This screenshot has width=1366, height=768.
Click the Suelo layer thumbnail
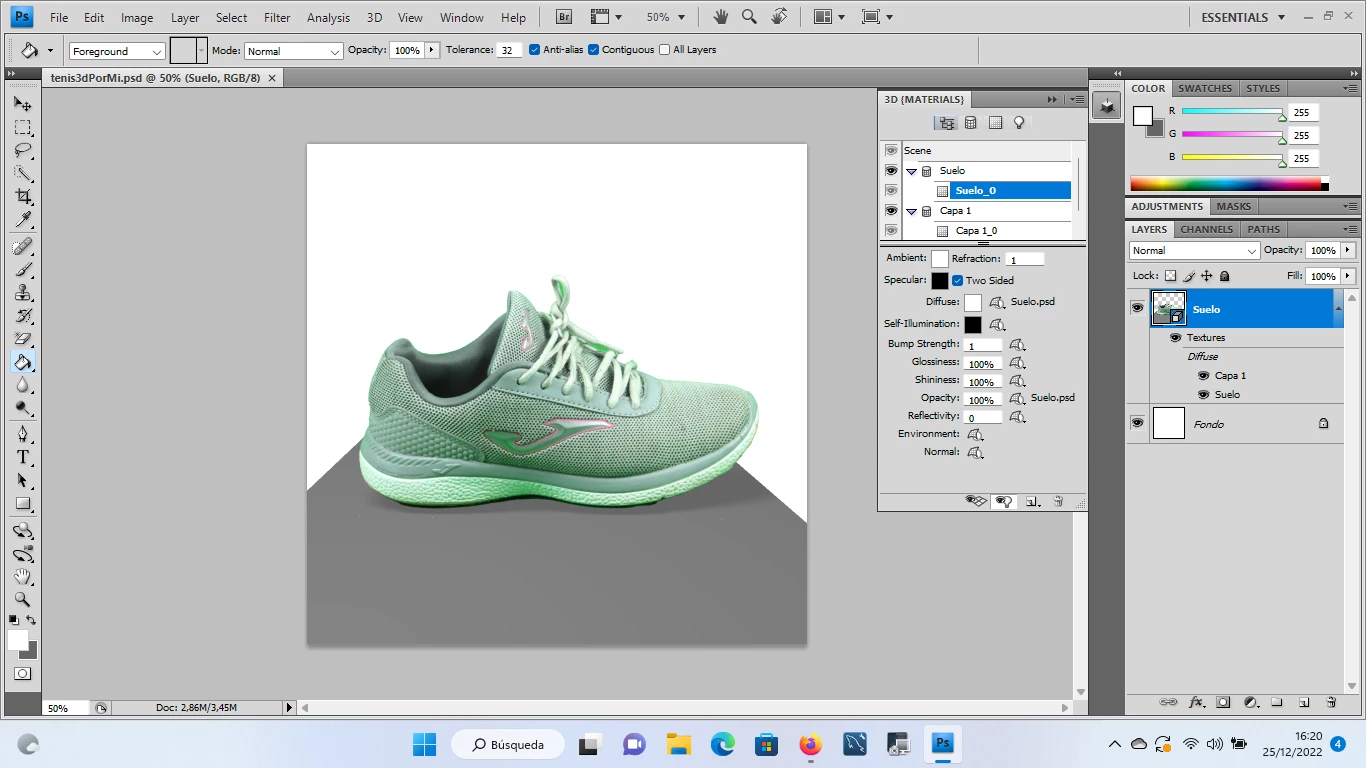tap(1169, 308)
